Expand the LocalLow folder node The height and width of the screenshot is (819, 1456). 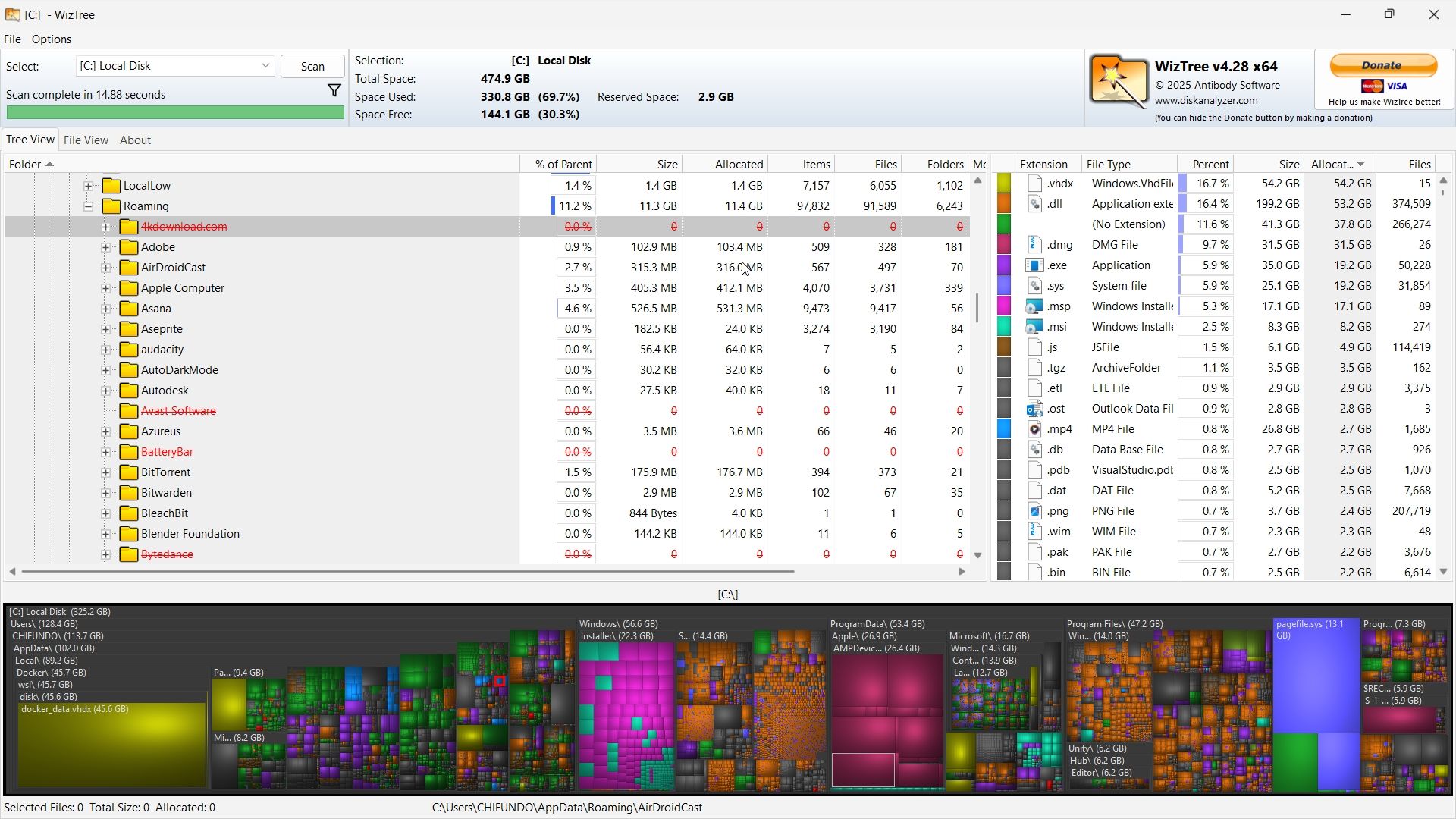pos(88,186)
